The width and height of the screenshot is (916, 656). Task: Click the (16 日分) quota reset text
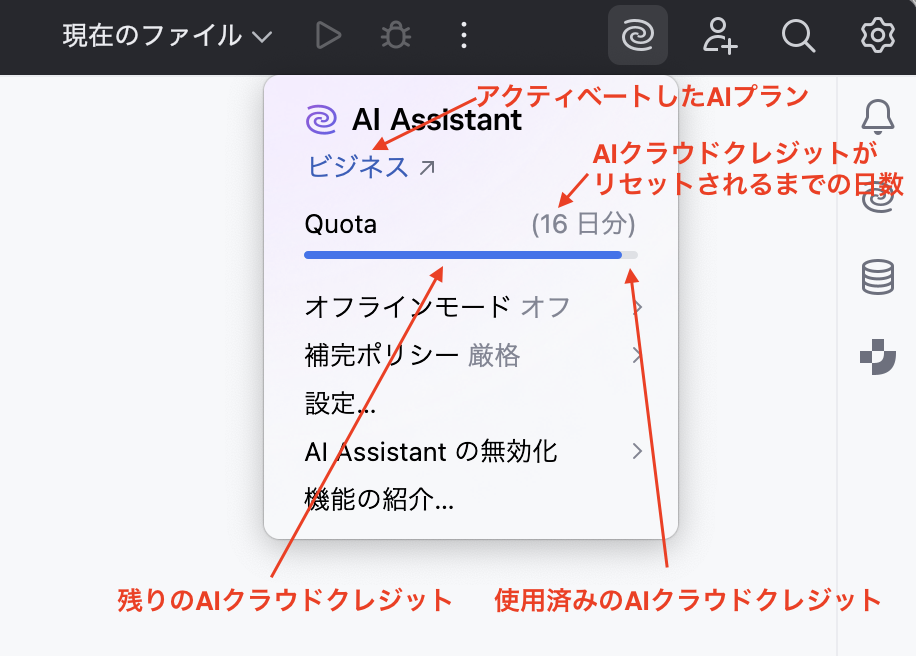[583, 224]
